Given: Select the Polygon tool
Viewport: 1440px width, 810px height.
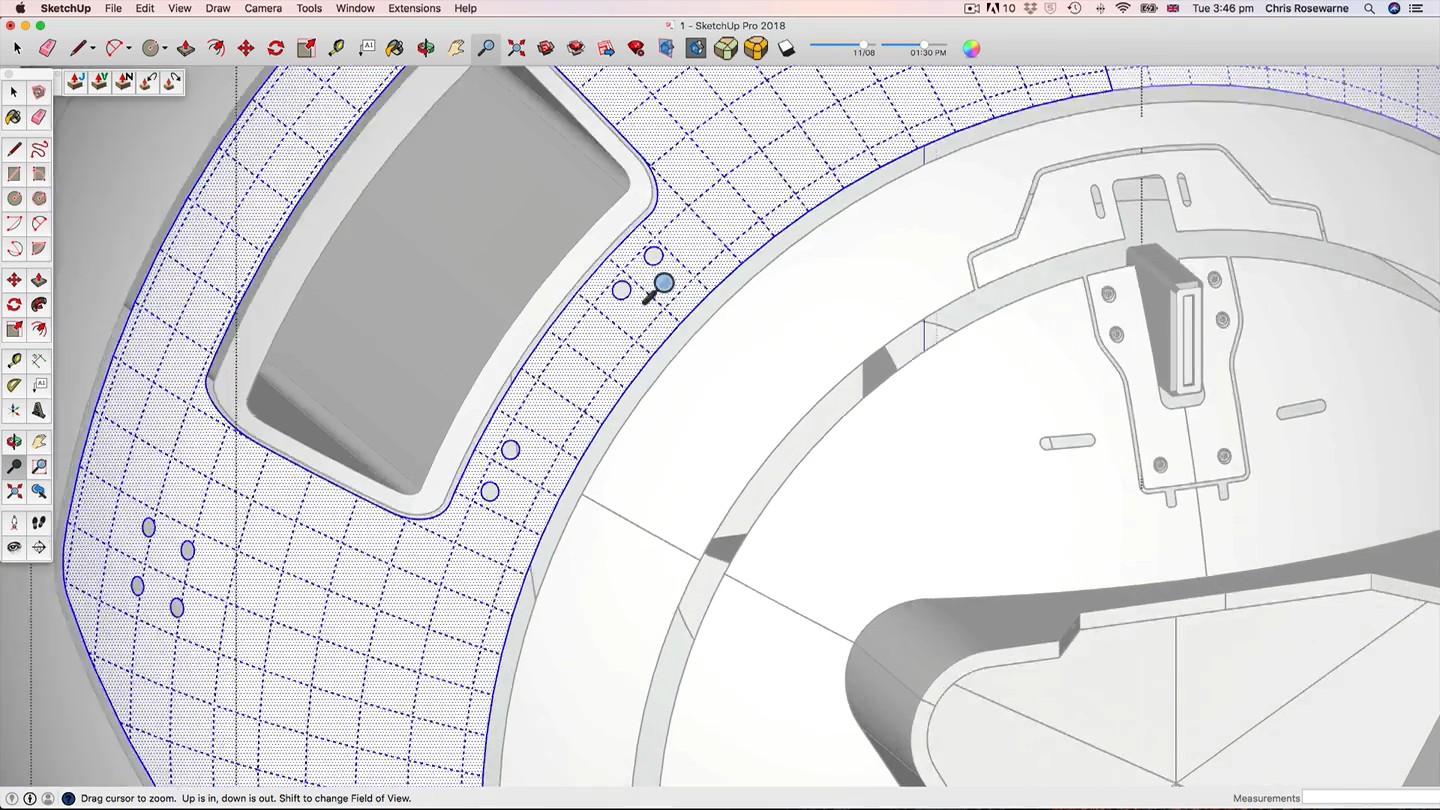Looking at the screenshot, I should (x=39, y=199).
